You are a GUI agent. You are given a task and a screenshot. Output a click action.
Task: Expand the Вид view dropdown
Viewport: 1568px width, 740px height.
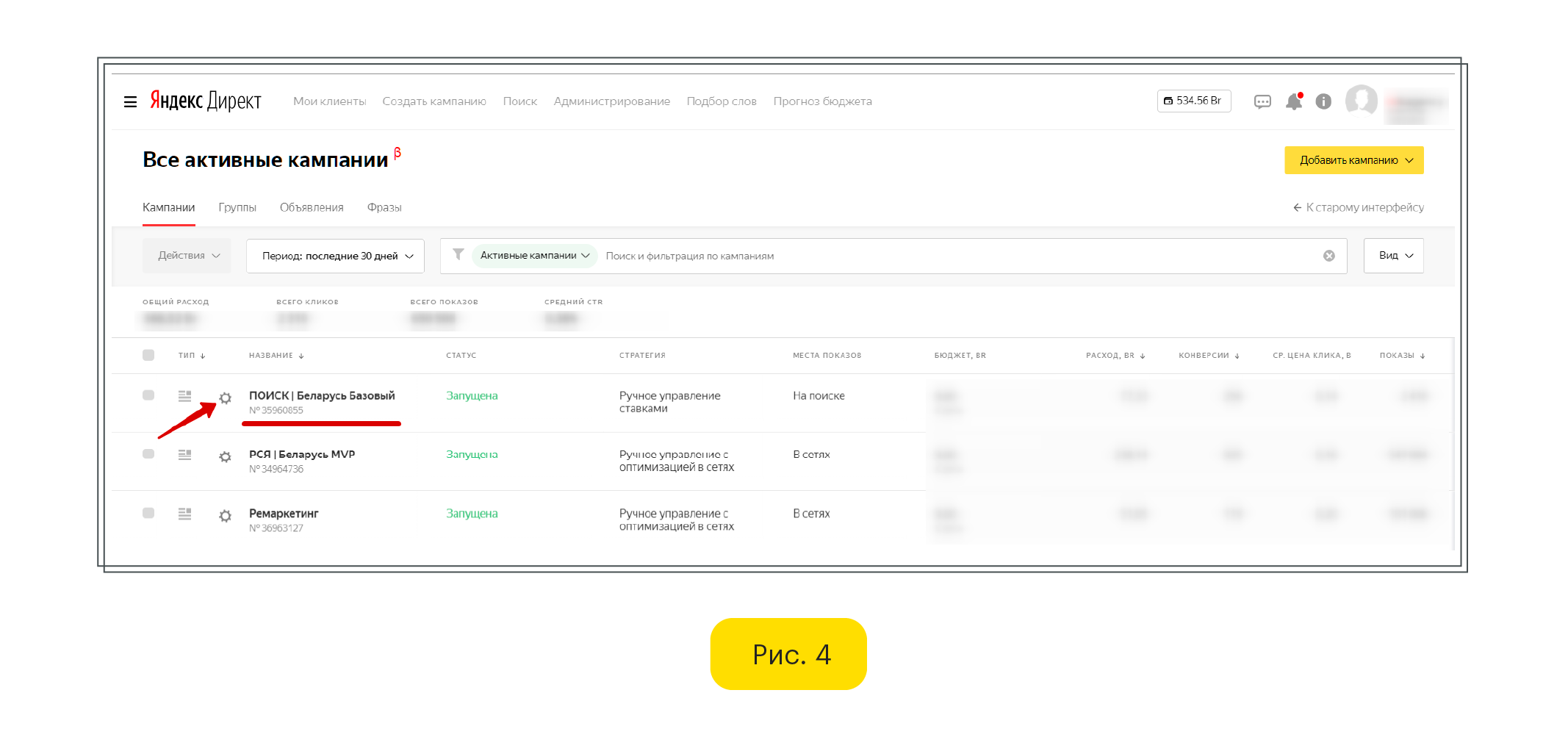[x=1393, y=256]
